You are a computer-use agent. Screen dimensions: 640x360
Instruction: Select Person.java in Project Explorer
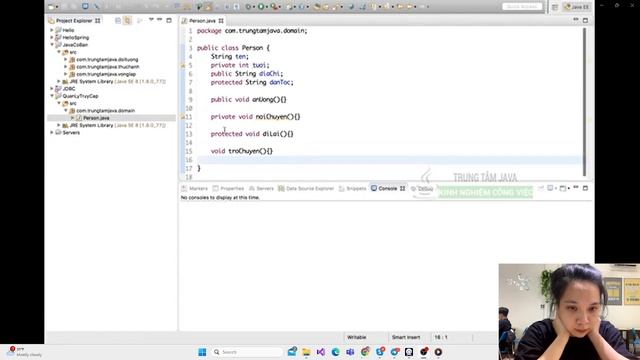(x=96, y=118)
